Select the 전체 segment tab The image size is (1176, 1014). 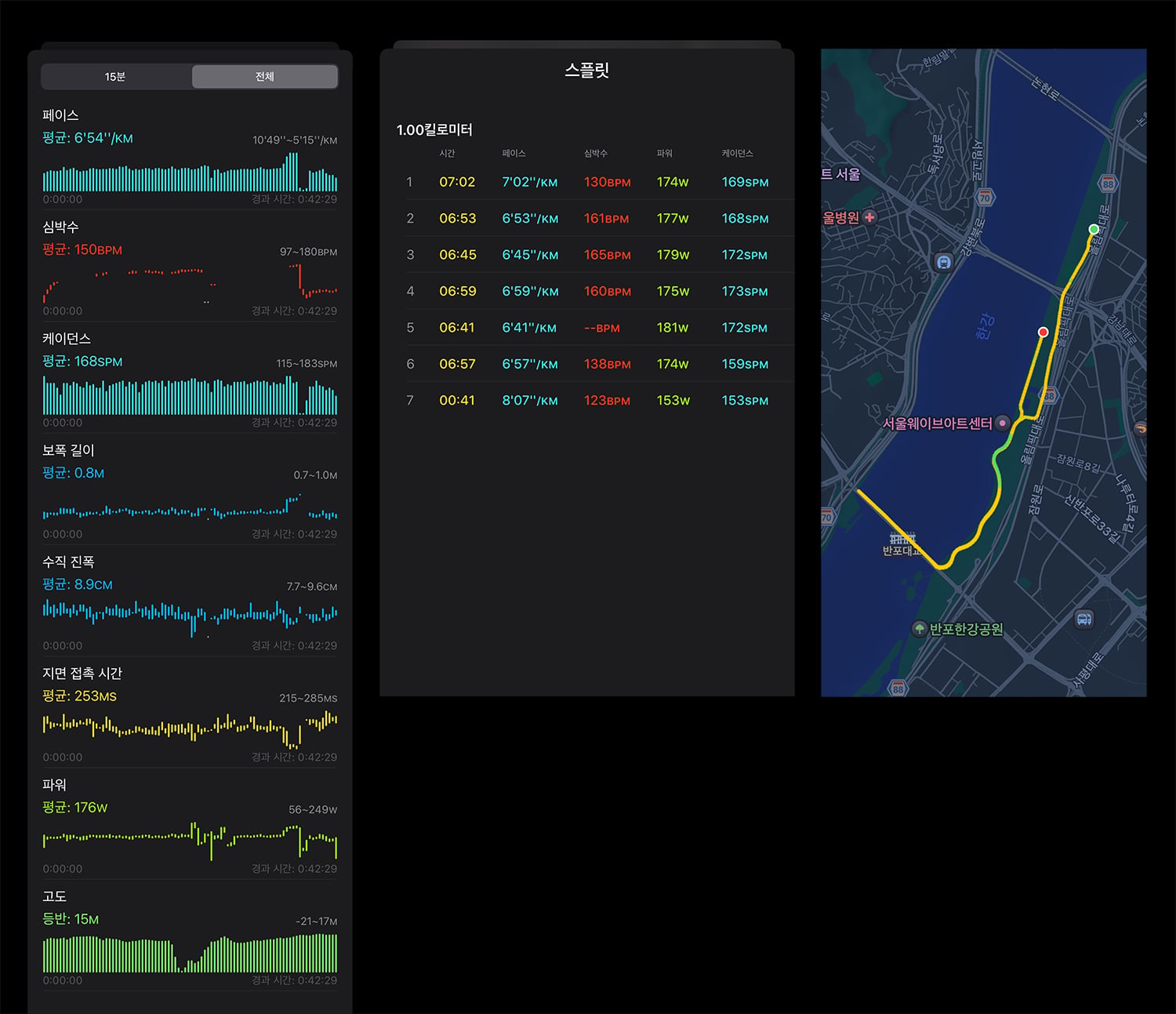pyautogui.click(x=265, y=77)
